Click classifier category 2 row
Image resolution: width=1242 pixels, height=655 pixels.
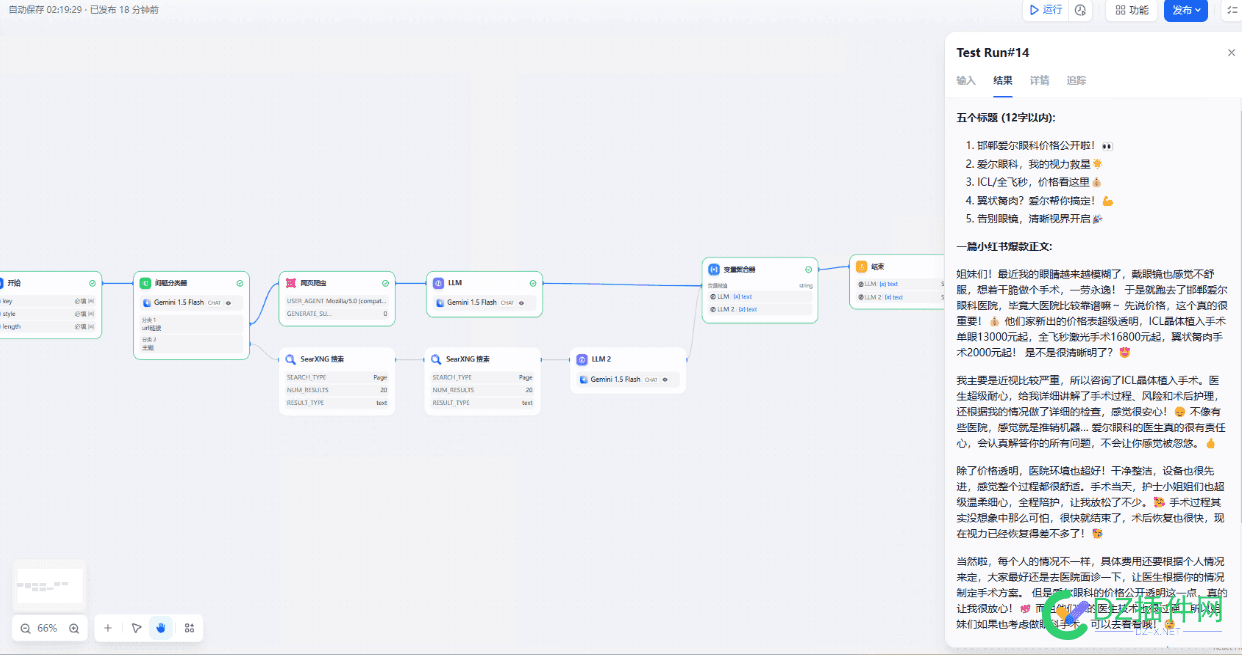coord(191,344)
